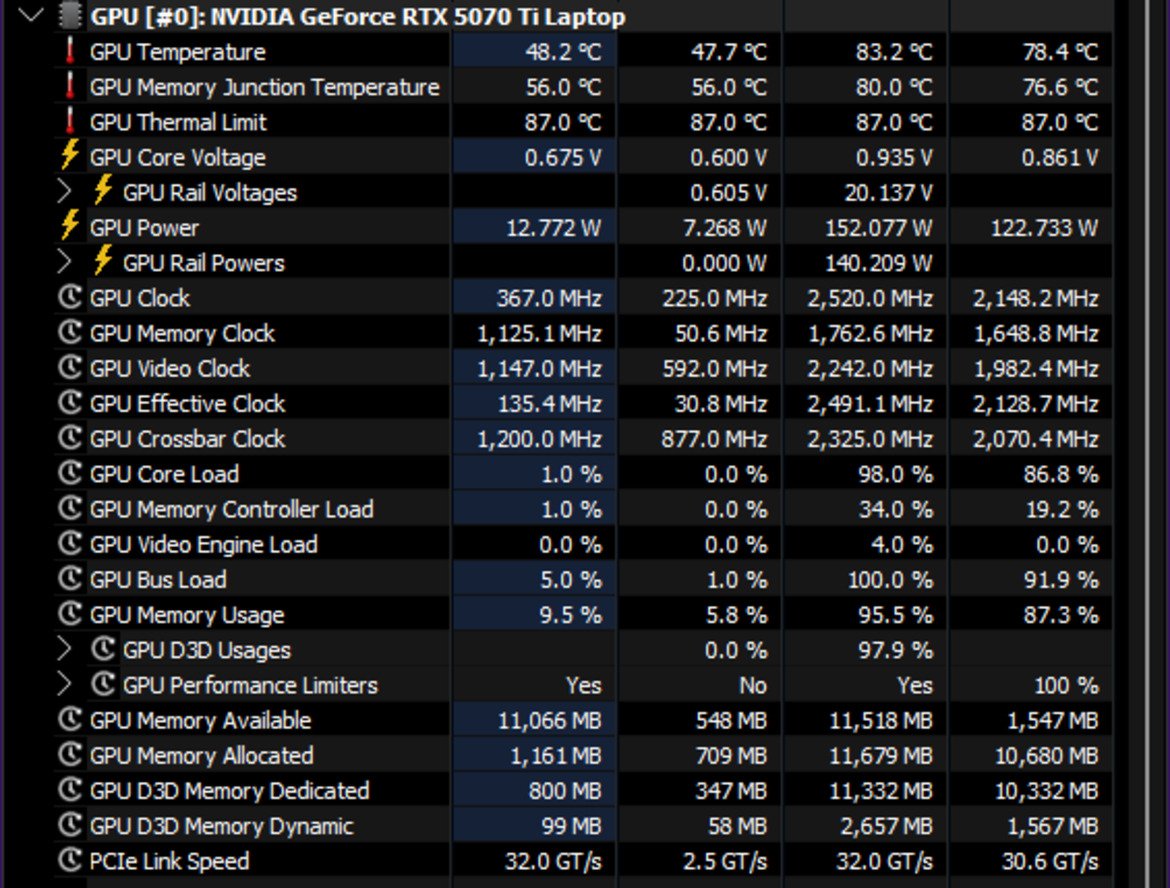Select the GPU Memory Junction Temperature label

[264, 87]
